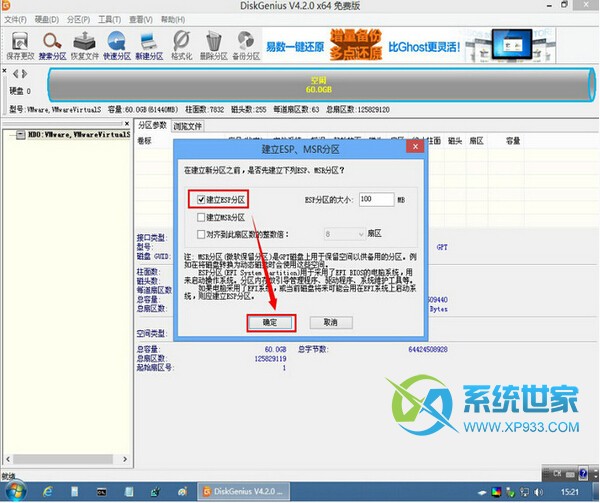Open the sector count dropdown showing 8

[344, 234]
